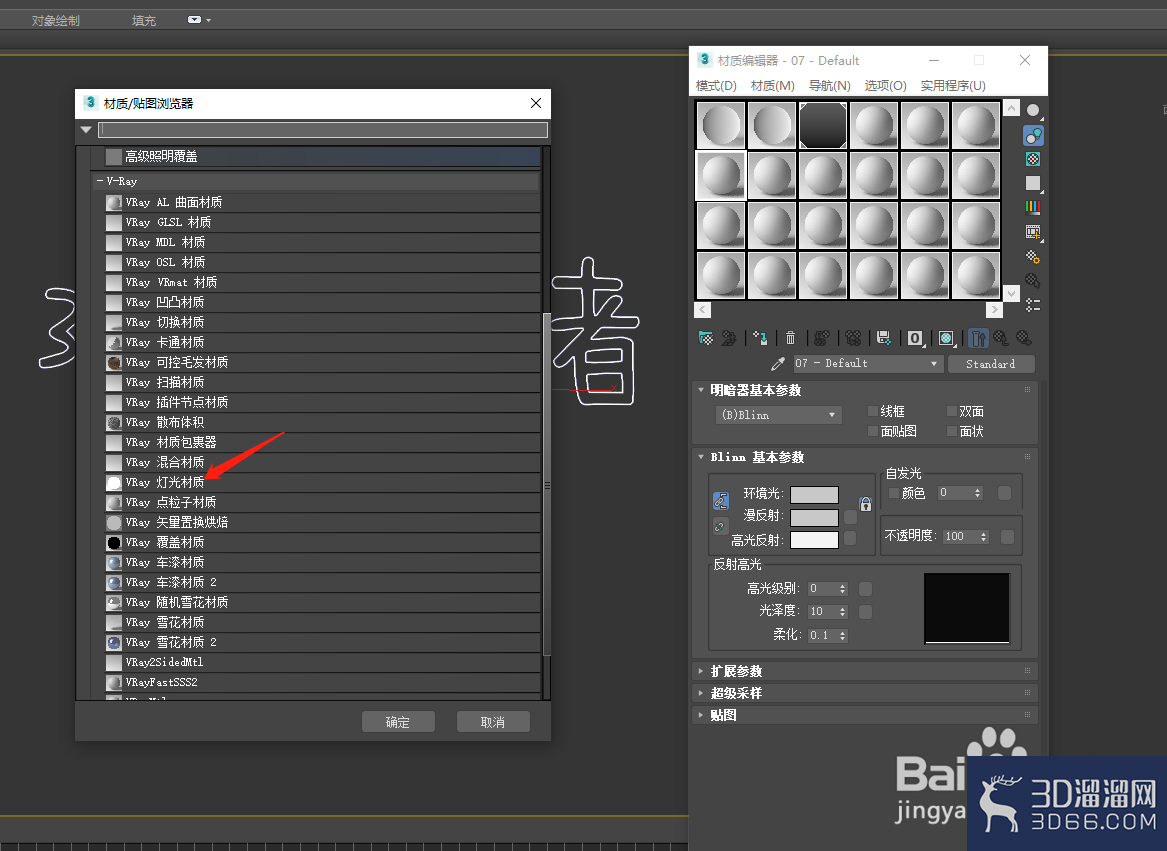
Task: Enable the 线框 checkbox
Action: (873, 411)
